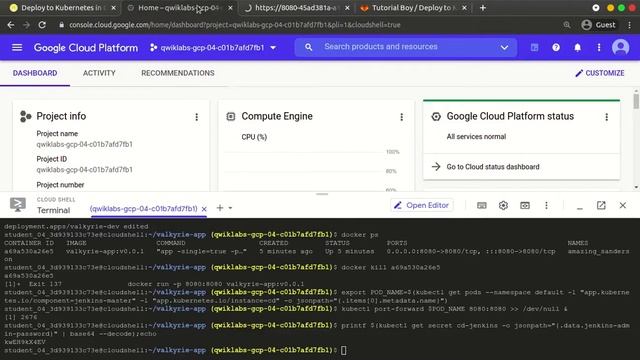The width and height of the screenshot is (640, 360).
Task: Click the Google account avatar
Action: coord(620,47)
